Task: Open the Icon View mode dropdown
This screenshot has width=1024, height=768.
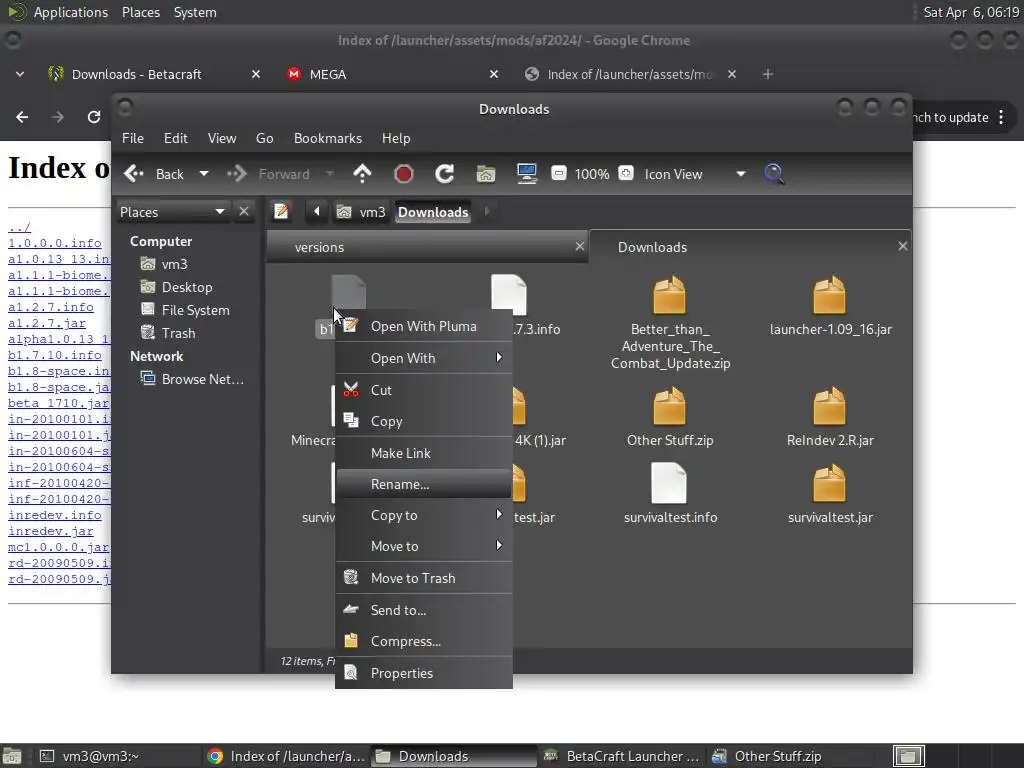Action: 695,174
